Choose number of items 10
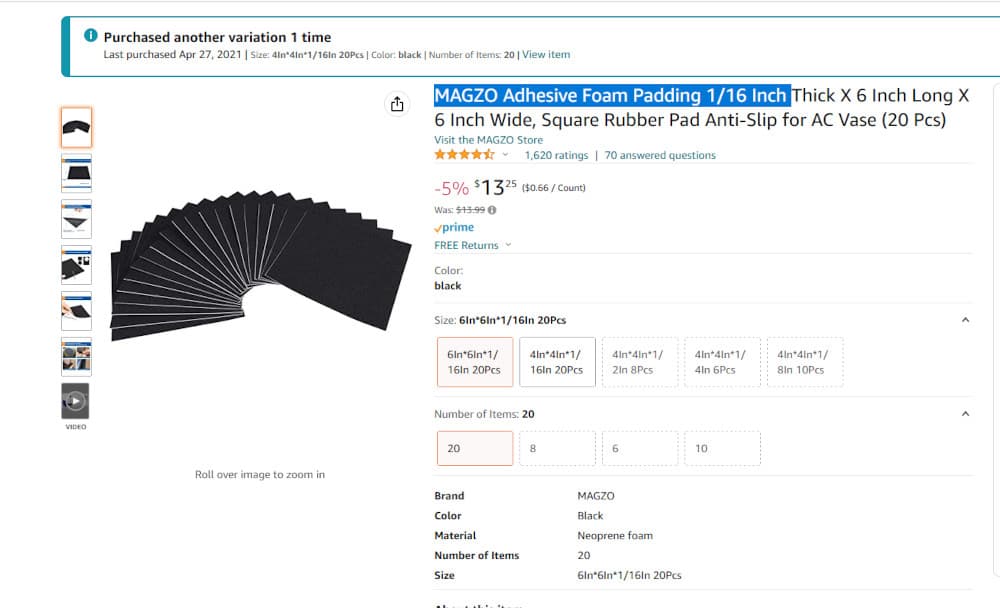 click(x=723, y=449)
